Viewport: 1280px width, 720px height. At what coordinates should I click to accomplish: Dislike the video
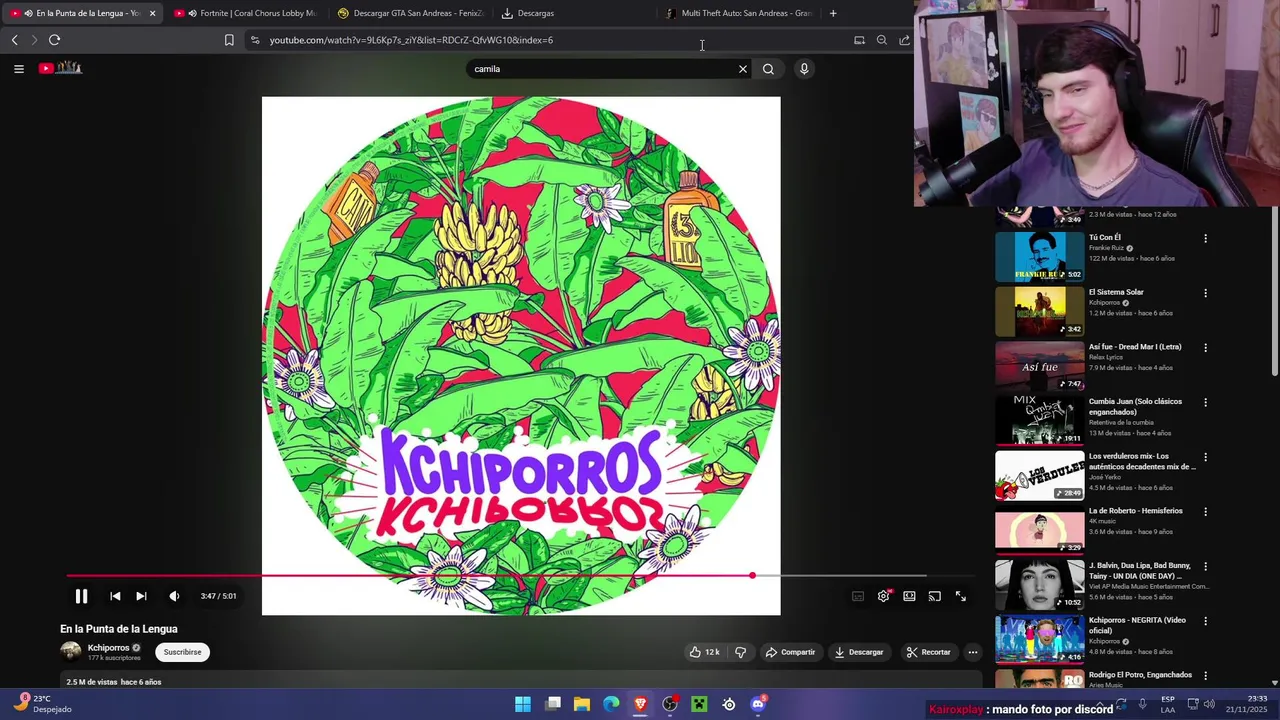[x=740, y=652]
